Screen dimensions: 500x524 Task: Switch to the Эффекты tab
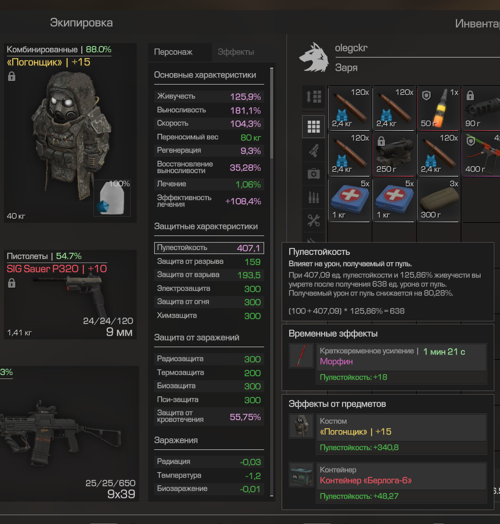pyautogui.click(x=236, y=52)
